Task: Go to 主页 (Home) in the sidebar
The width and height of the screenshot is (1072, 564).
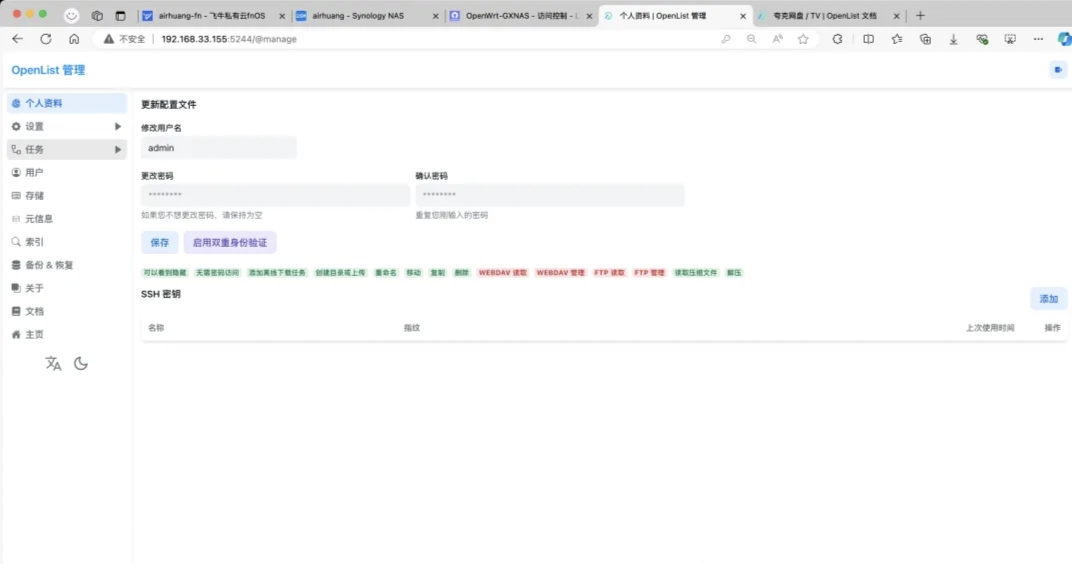Action: point(34,334)
